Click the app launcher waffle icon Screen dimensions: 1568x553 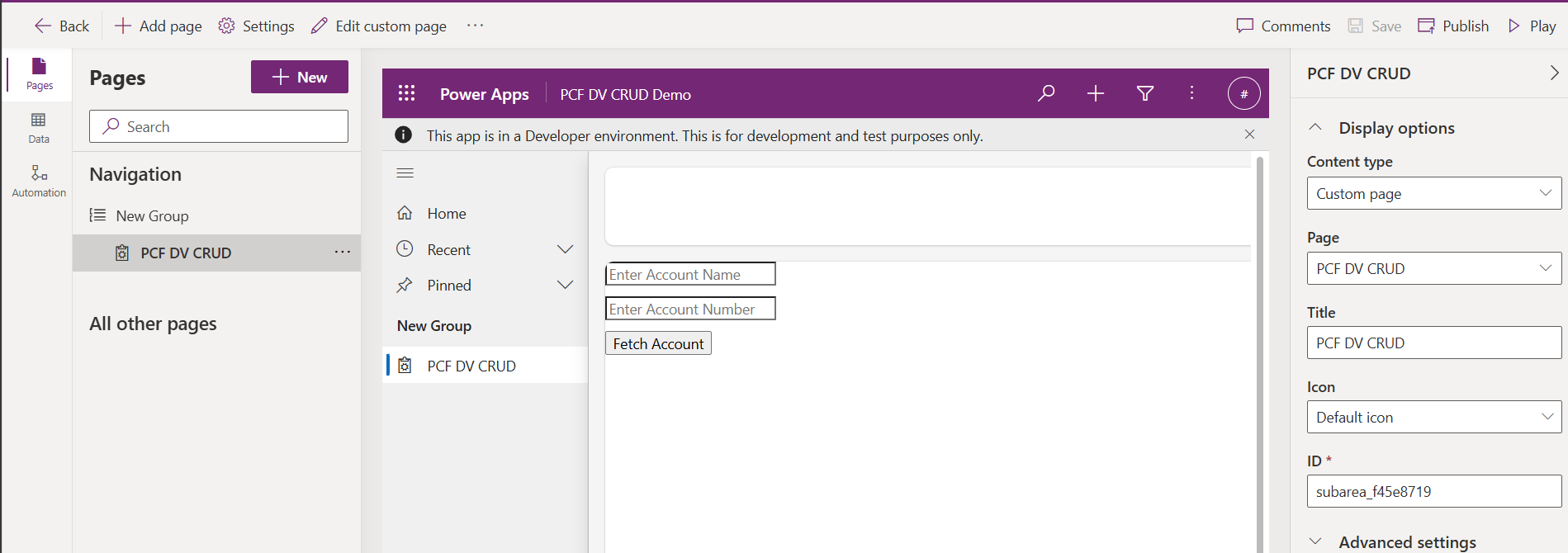pos(406,94)
